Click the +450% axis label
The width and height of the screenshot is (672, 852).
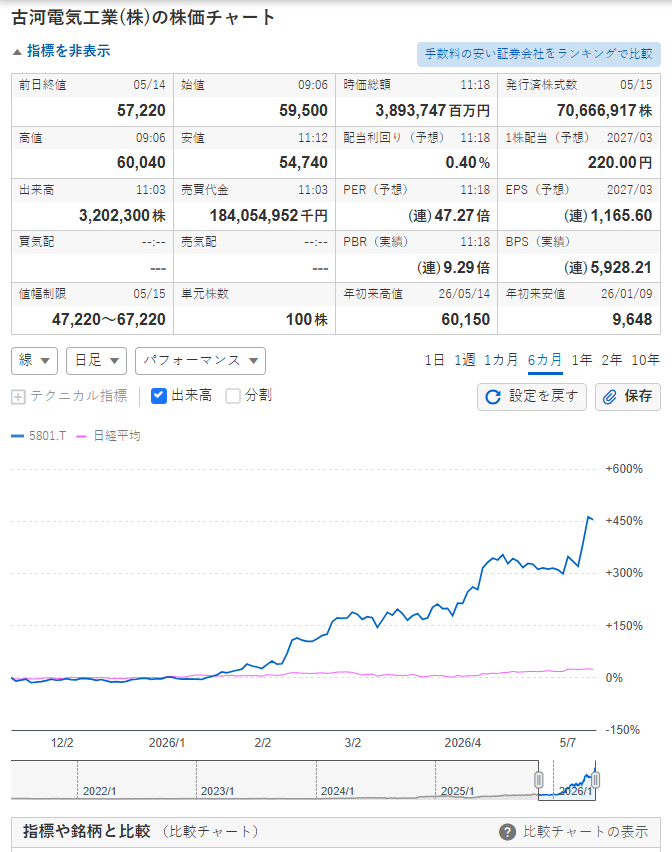[624, 521]
